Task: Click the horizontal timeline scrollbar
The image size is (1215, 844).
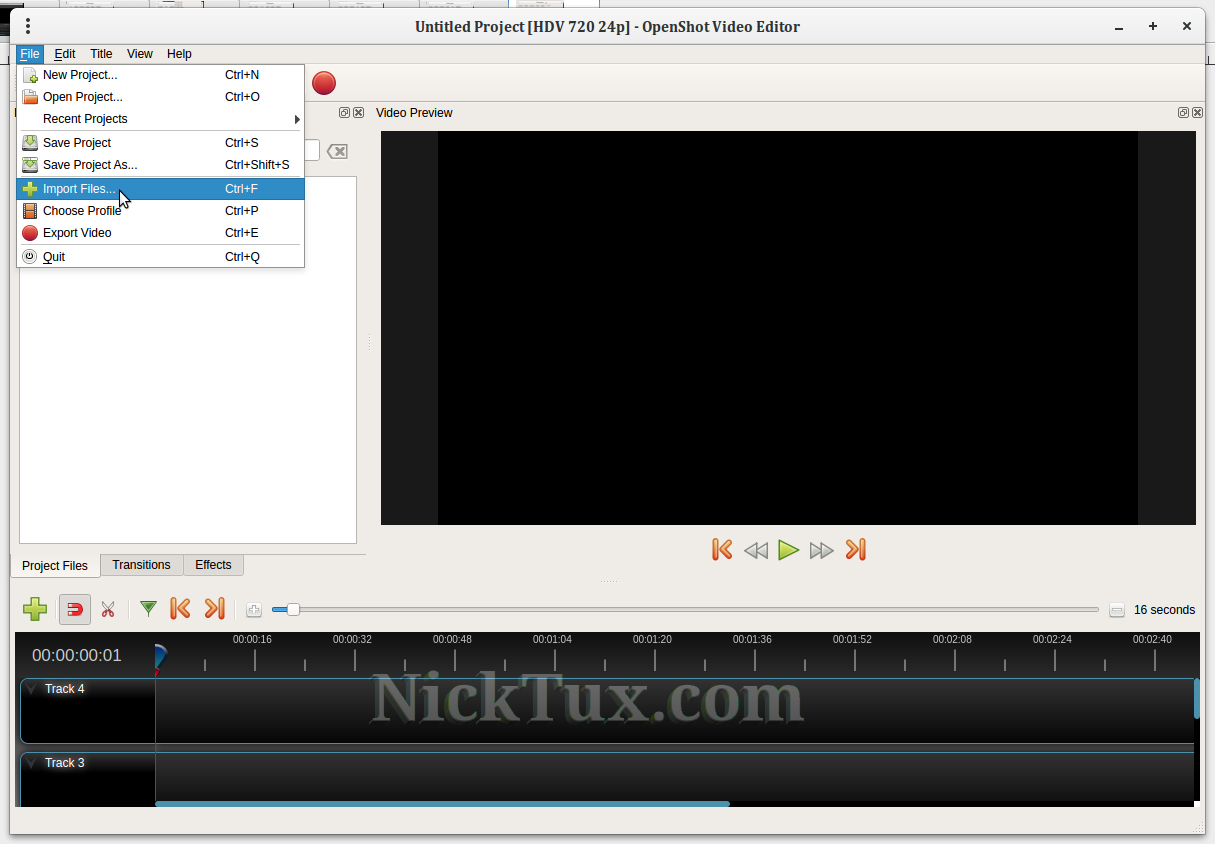Action: click(x=442, y=803)
